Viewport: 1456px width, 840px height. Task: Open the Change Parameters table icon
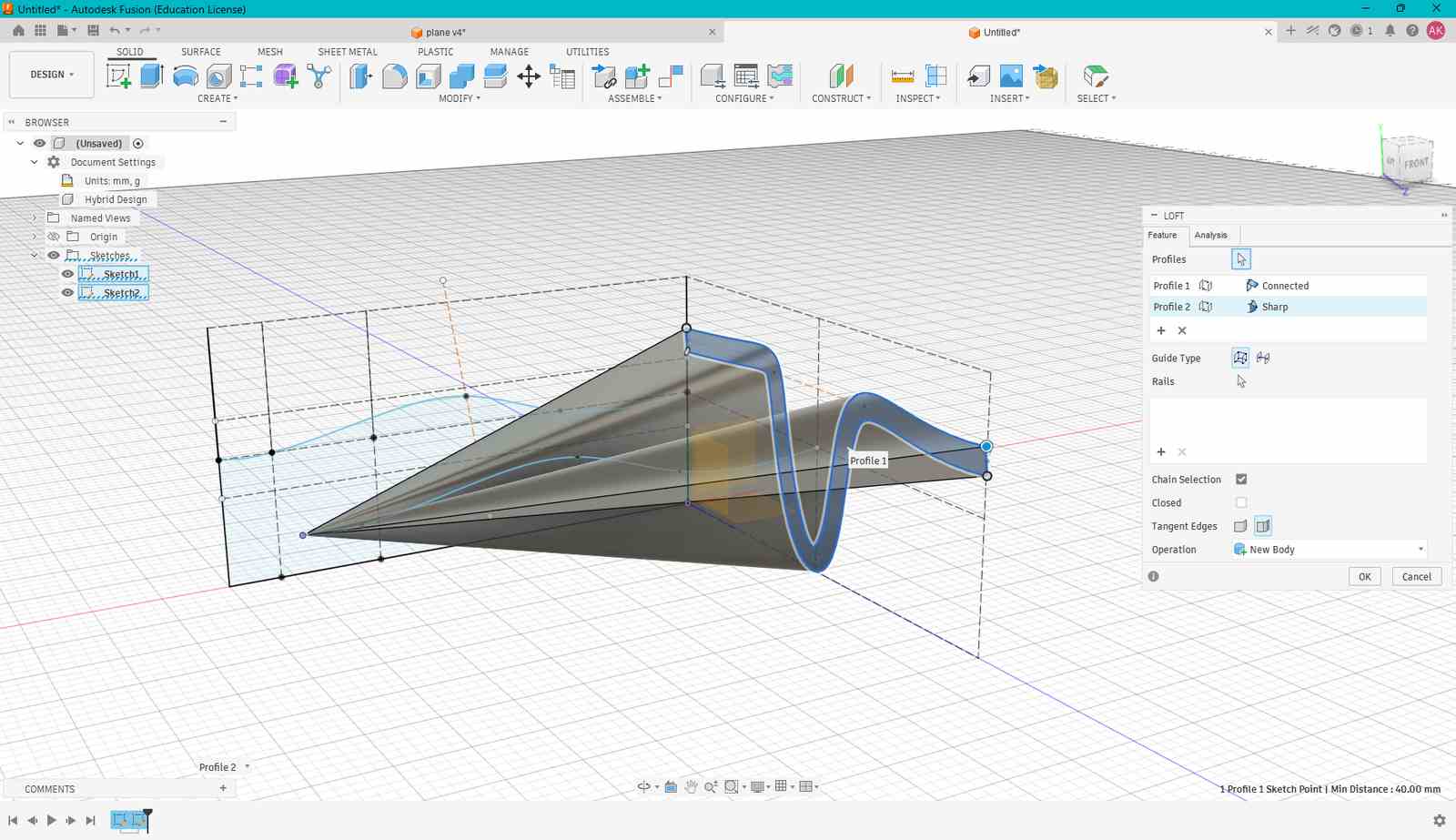(563, 76)
